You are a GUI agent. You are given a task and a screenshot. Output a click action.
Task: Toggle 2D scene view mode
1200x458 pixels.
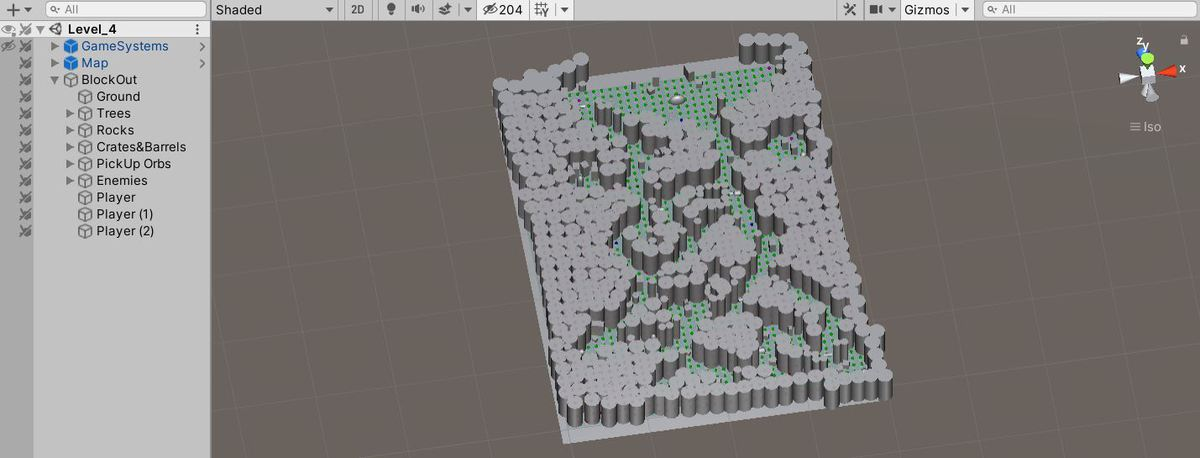point(357,9)
